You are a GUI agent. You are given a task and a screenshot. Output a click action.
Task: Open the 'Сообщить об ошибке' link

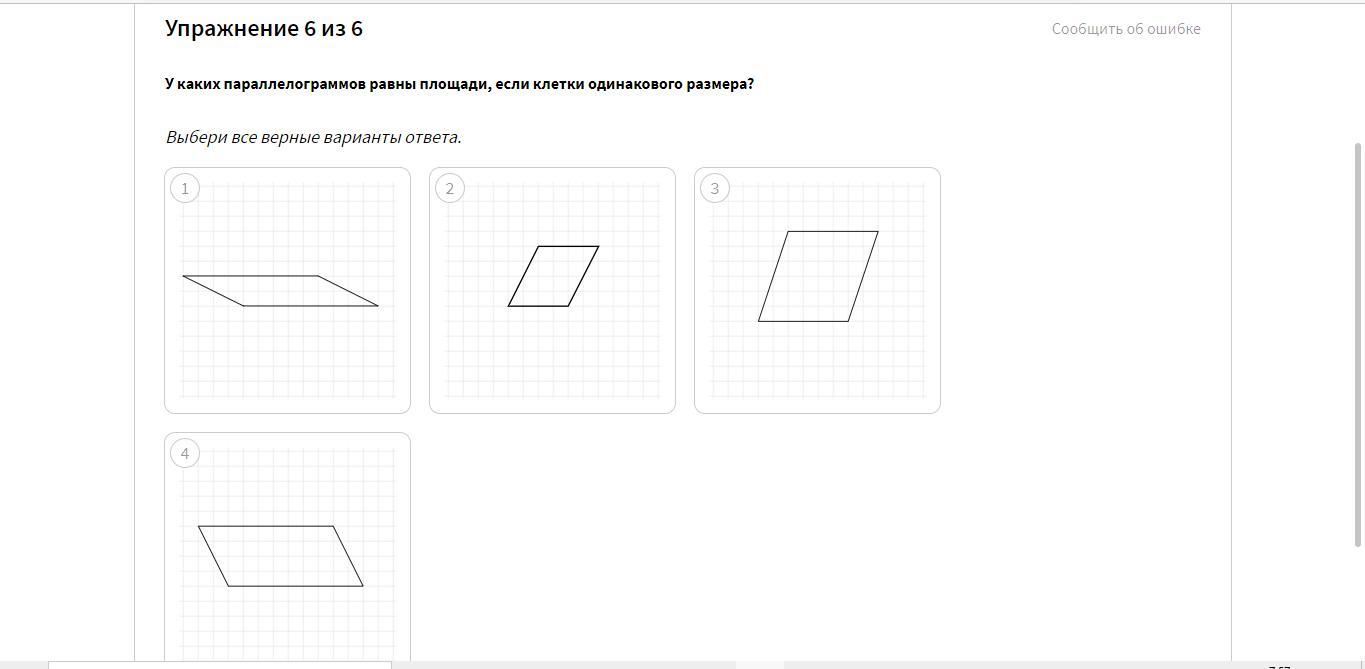1126,29
